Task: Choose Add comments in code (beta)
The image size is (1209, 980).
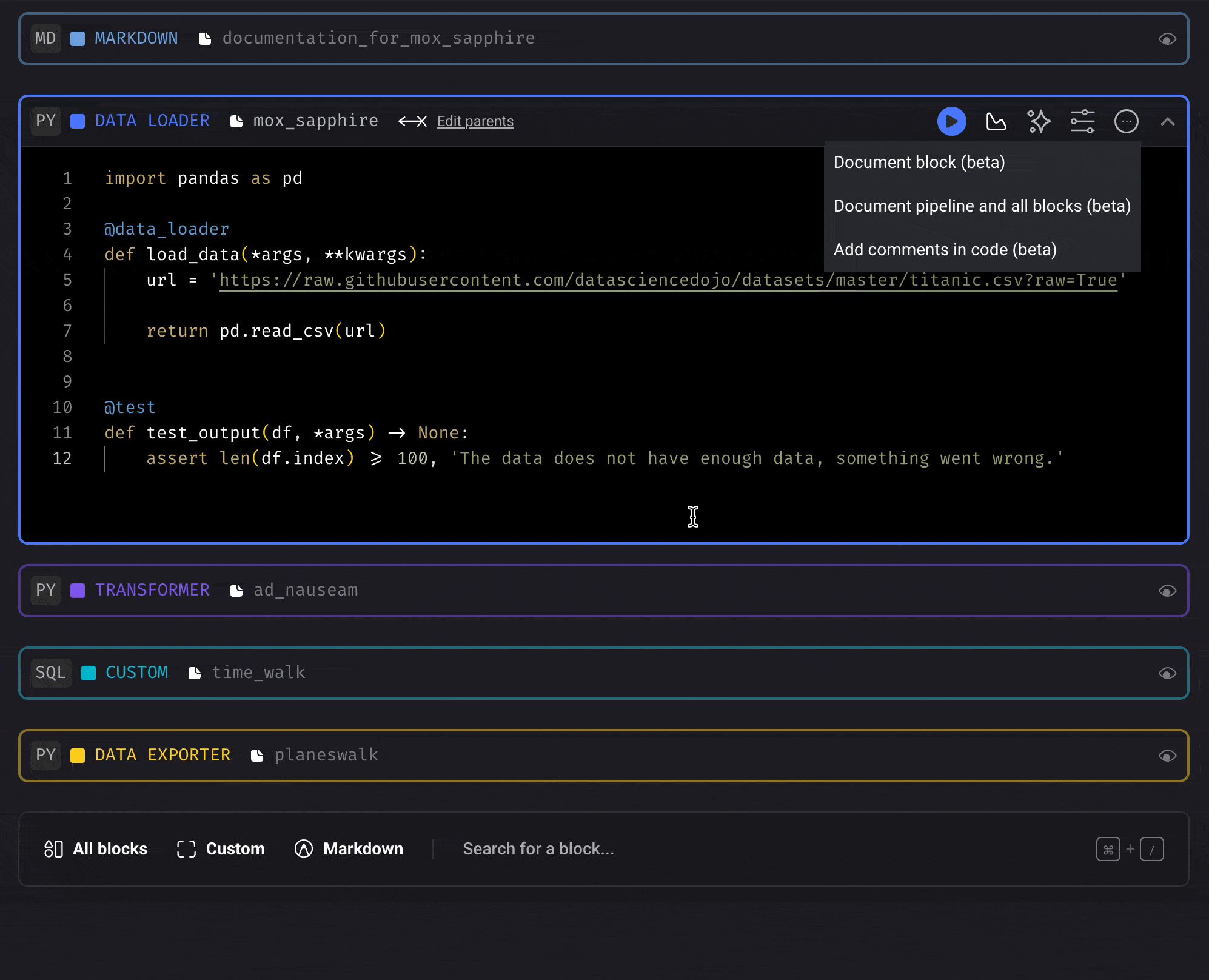Action: 945,249
